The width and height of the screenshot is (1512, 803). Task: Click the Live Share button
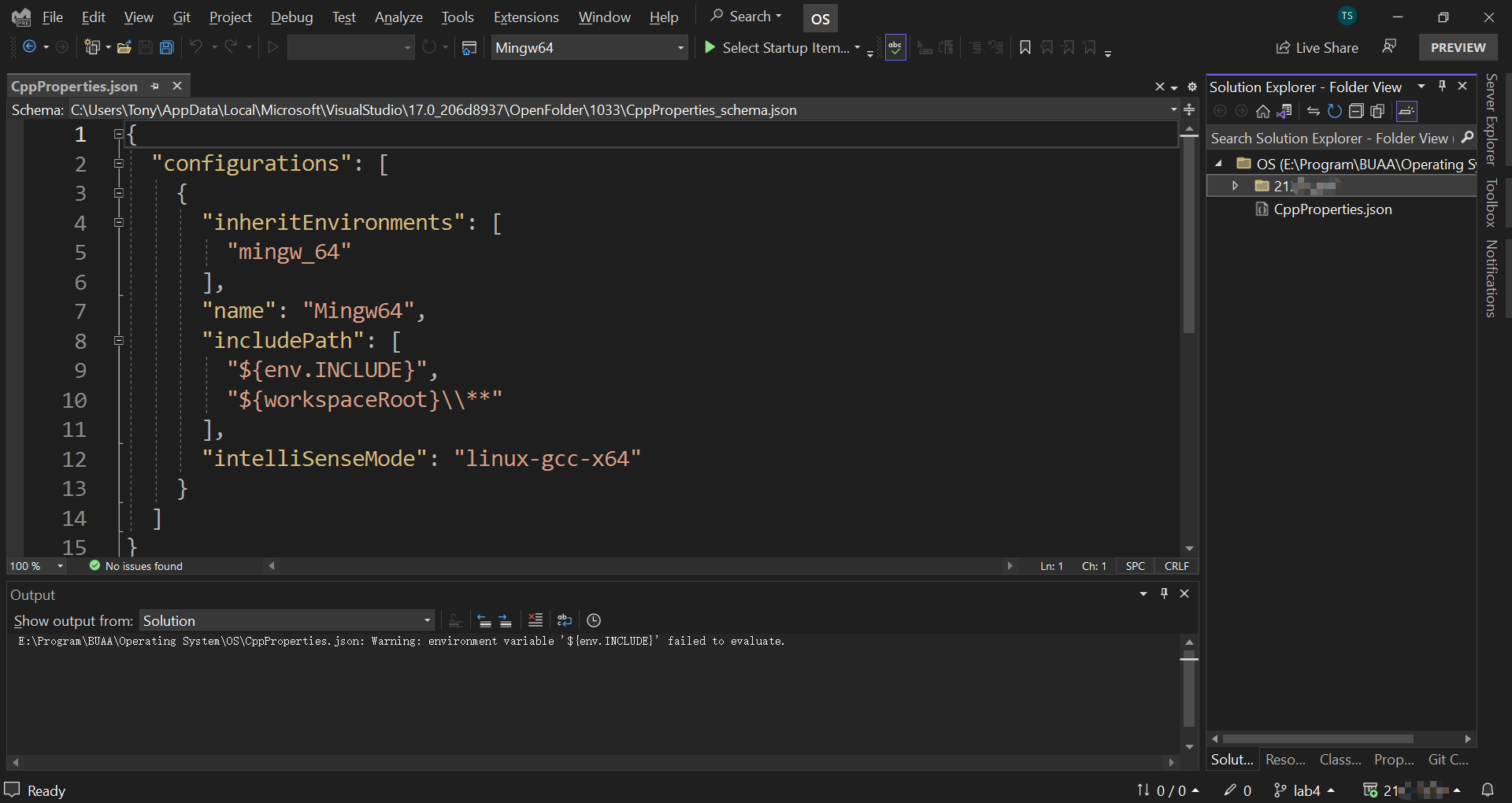tap(1317, 48)
